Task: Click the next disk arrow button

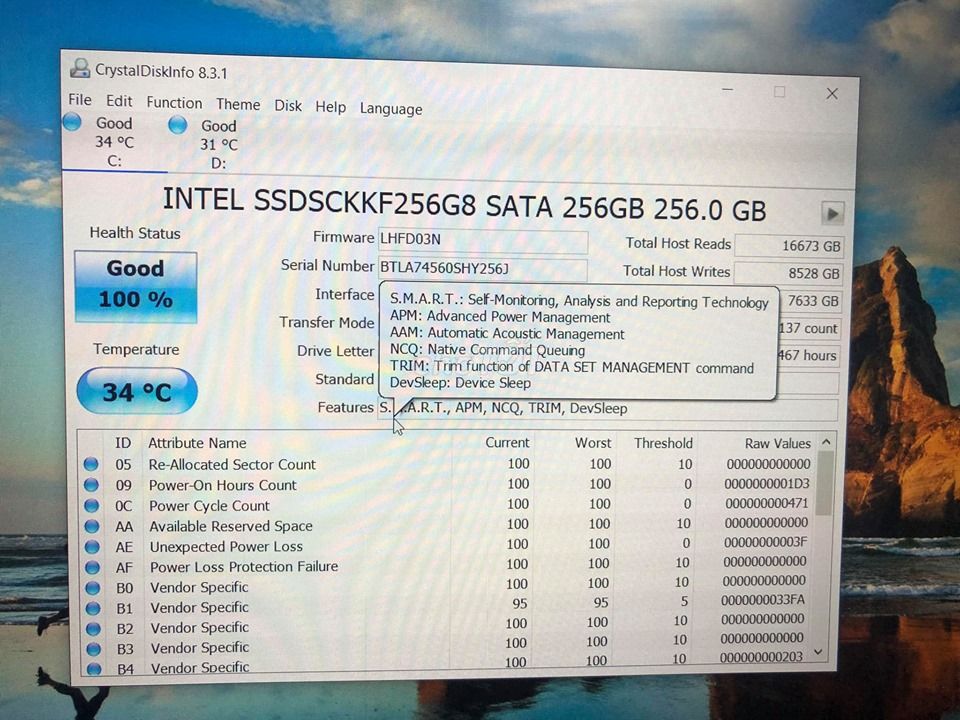Action: click(832, 214)
